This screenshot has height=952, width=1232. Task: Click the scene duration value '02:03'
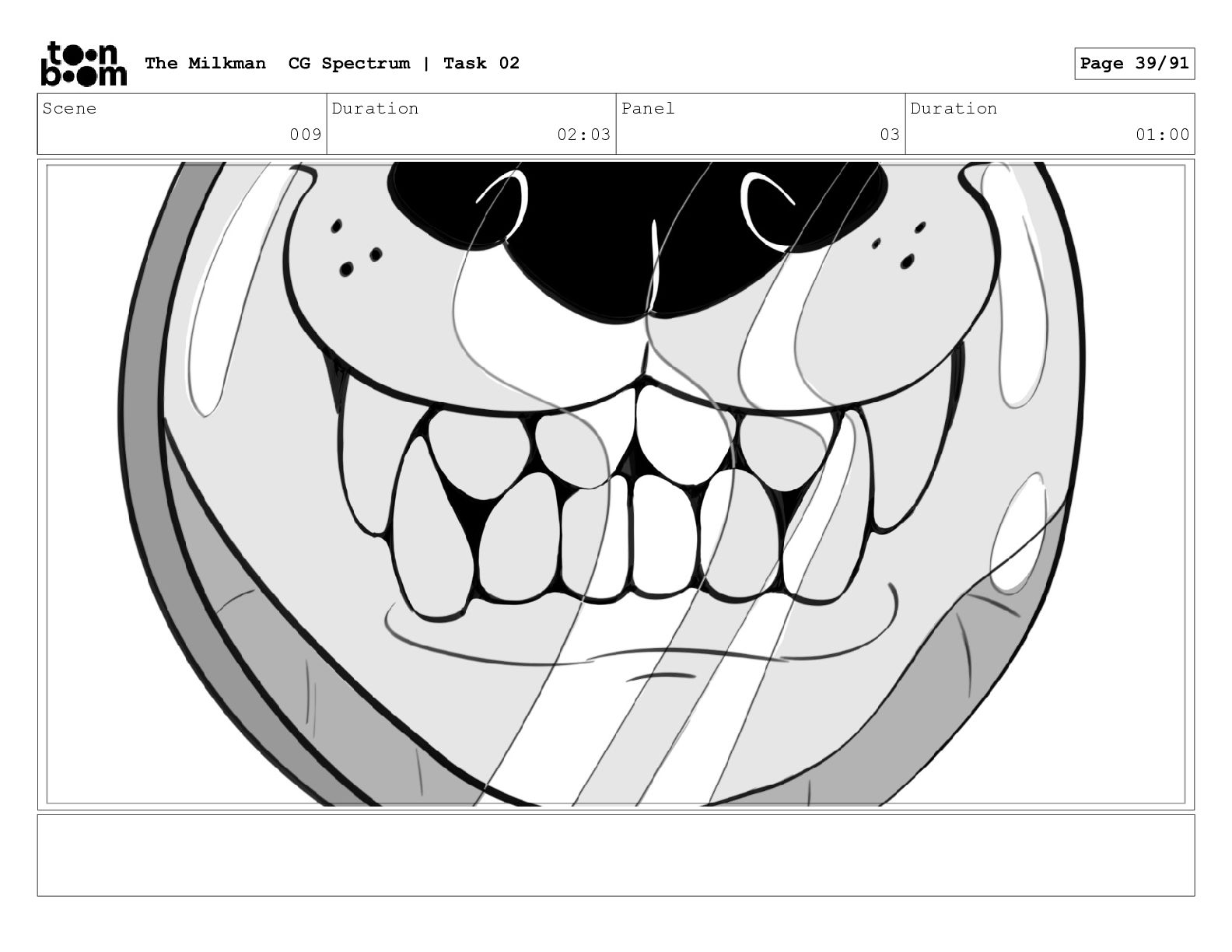pos(583,135)
